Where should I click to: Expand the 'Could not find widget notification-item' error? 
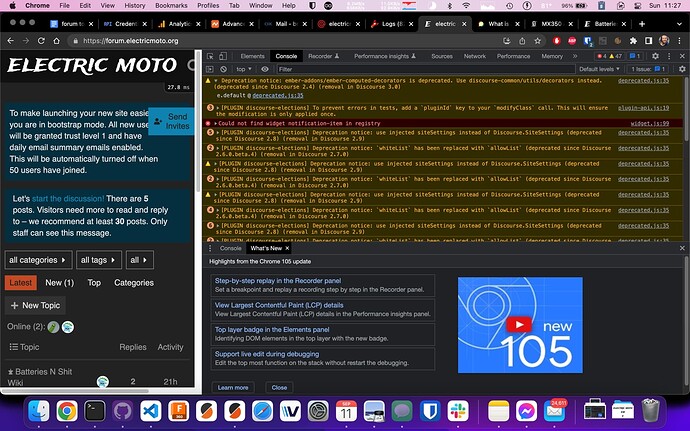pyautogui.click(x=216, y=124)
